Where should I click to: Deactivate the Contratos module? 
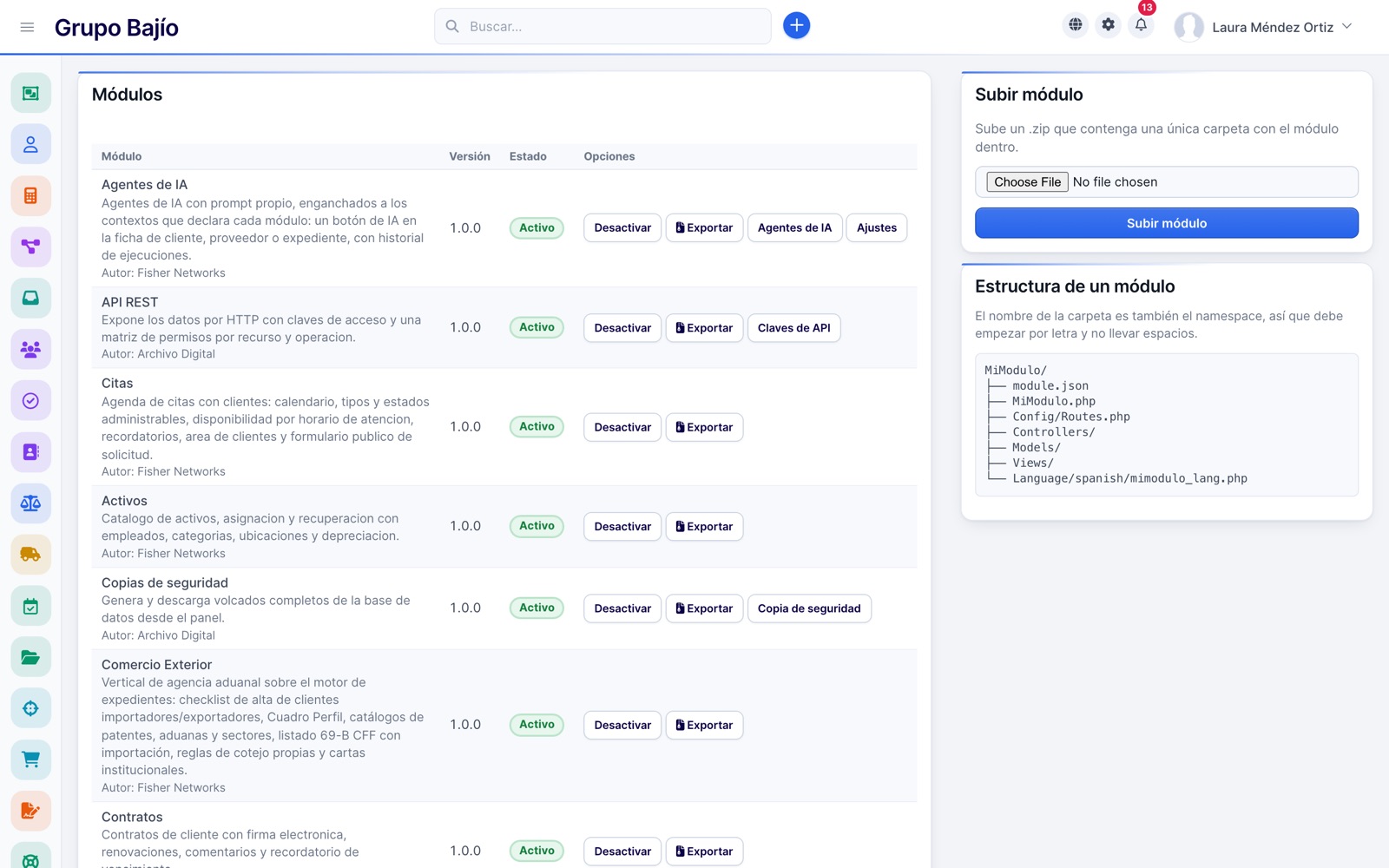click(622, 852)
